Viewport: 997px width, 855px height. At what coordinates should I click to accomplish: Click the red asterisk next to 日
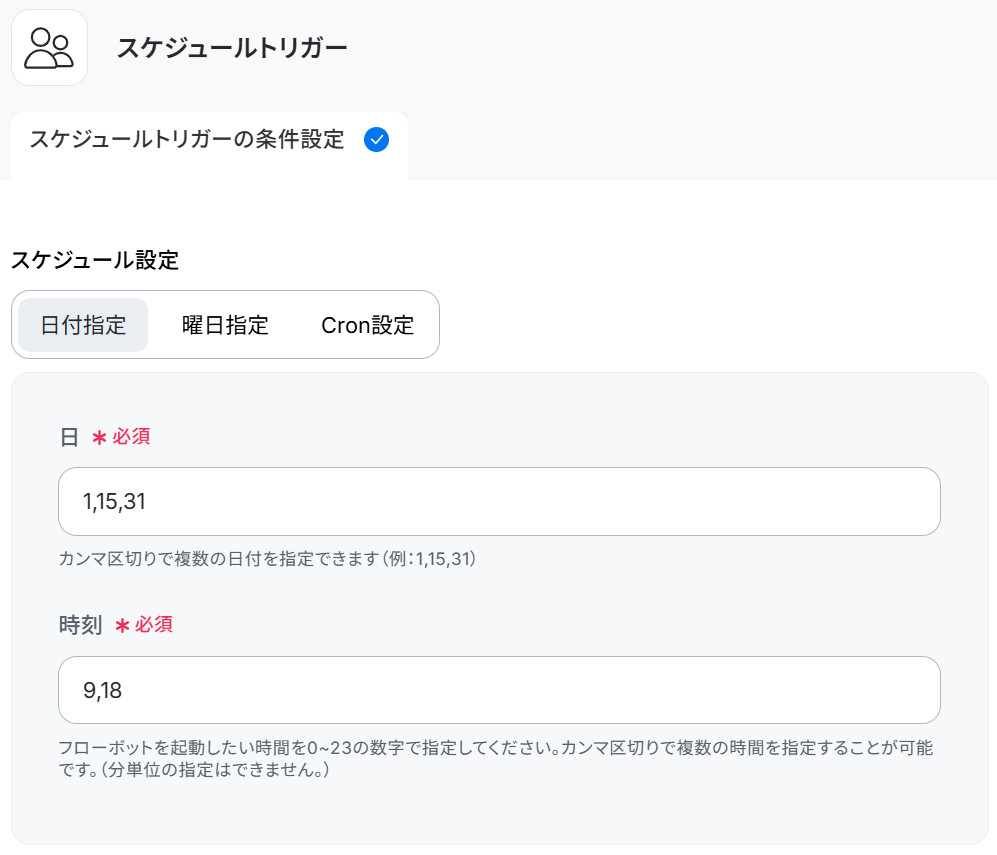point(99,438)
